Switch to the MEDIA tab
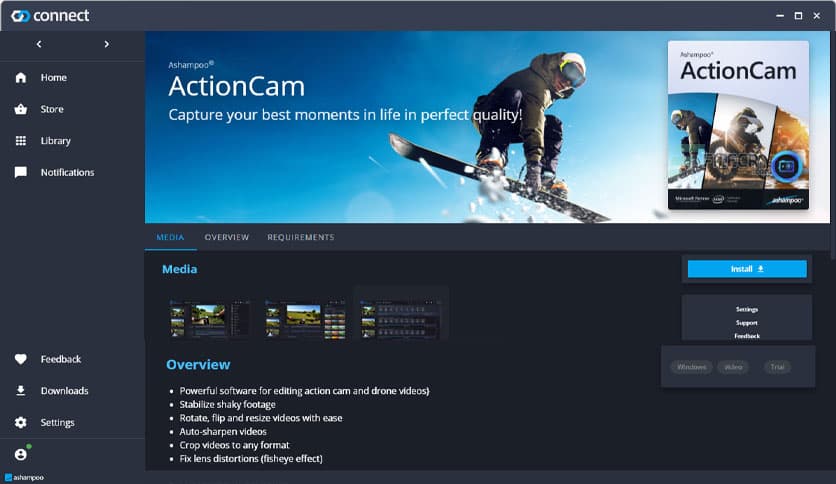This screenshot has height=484, width=836. pos(171,237)
